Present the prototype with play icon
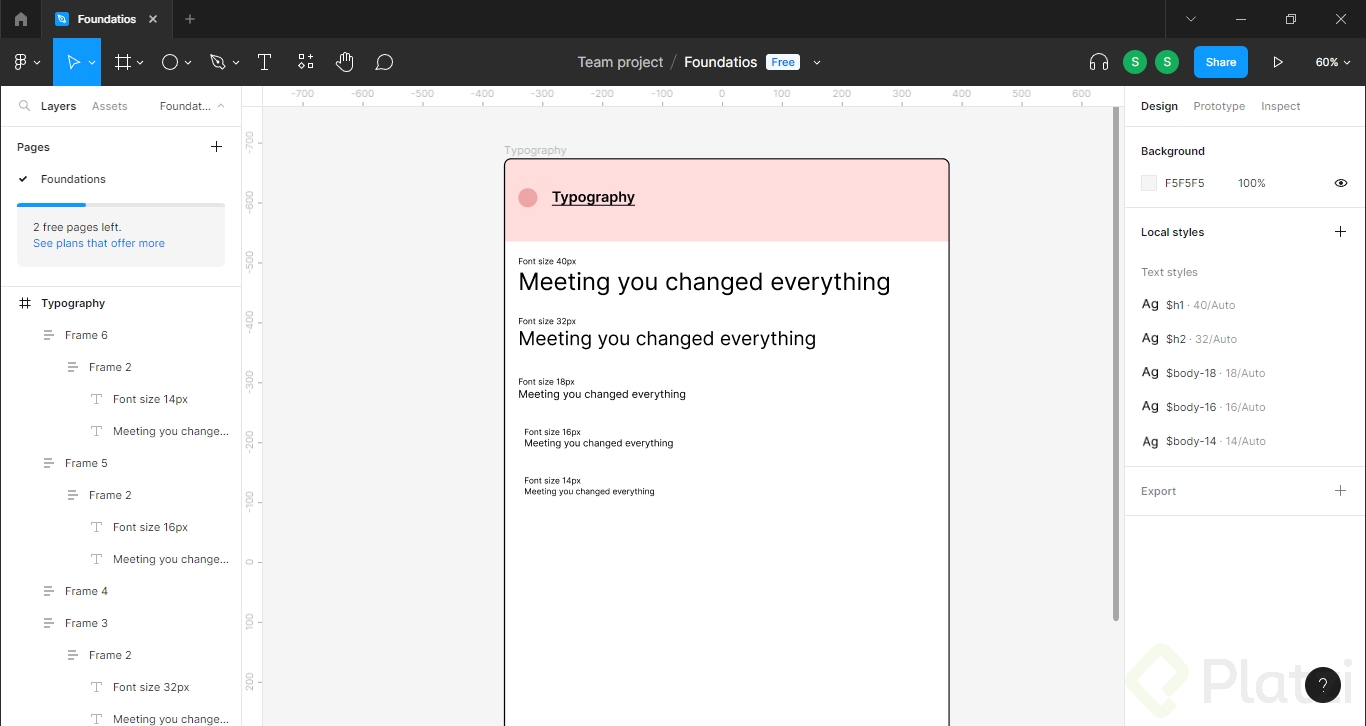This screenshot has height=726, width=1366. pyautogui.click(x=1278, y=62)
